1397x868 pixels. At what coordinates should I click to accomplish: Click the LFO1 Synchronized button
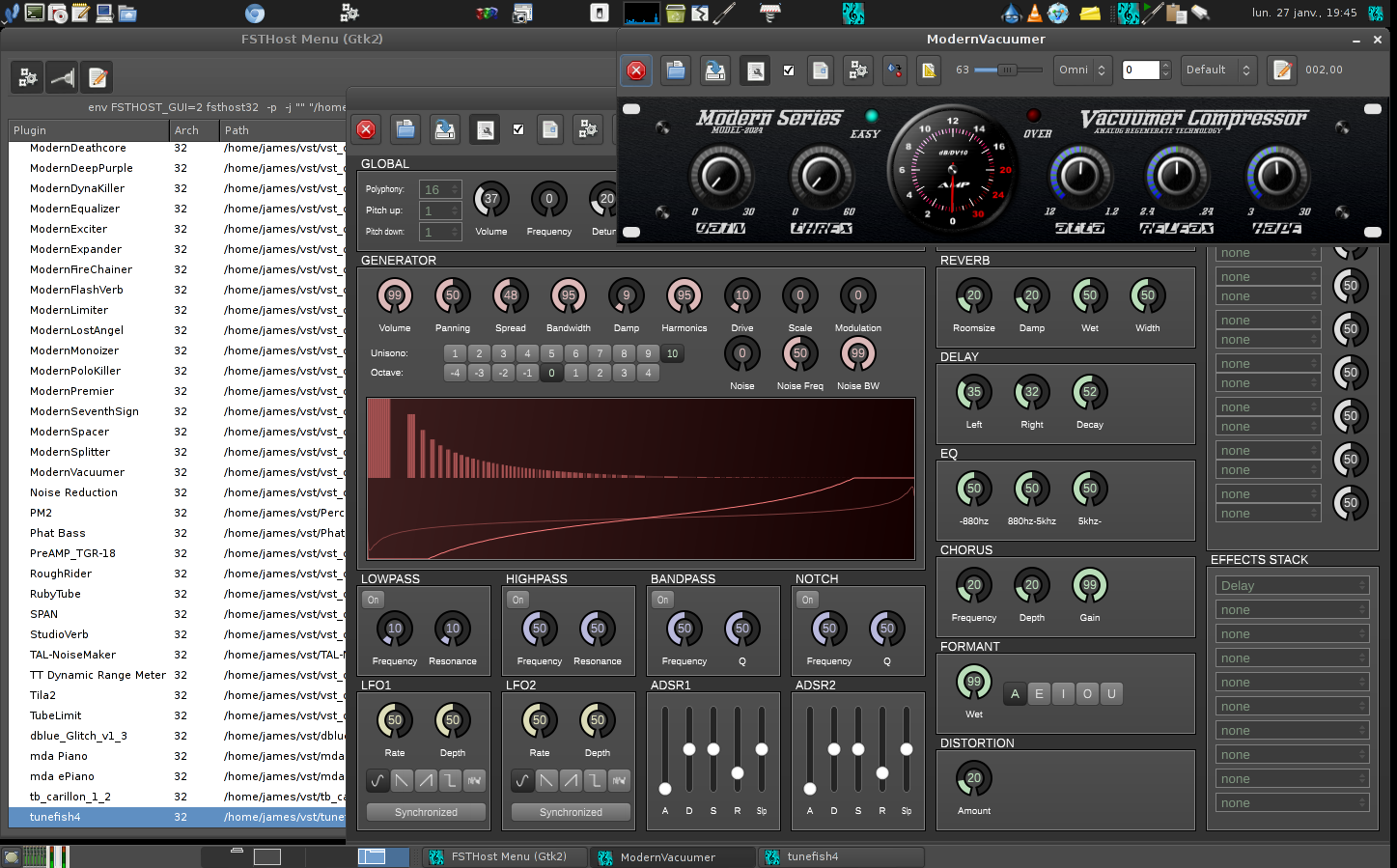click(x=426, y=812)
